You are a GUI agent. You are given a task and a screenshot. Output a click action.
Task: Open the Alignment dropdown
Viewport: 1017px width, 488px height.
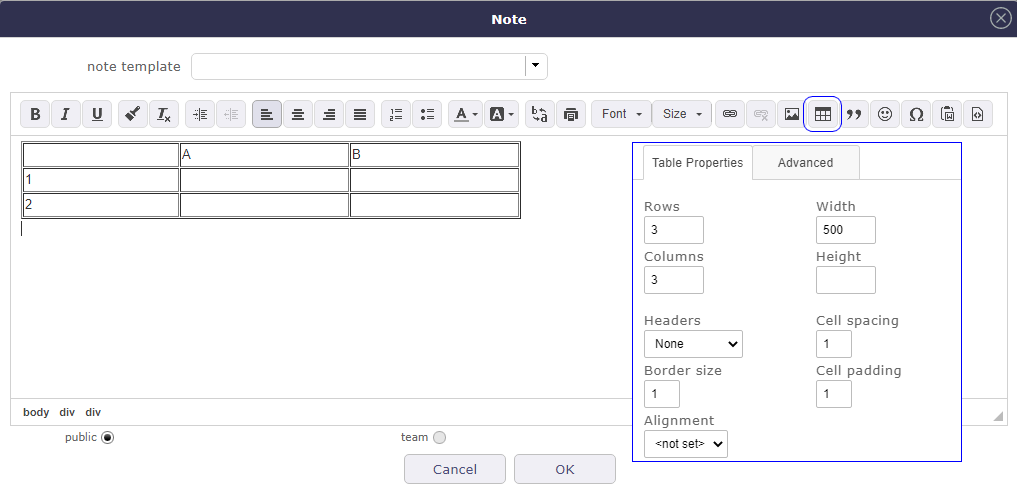(x=685, y=444)
